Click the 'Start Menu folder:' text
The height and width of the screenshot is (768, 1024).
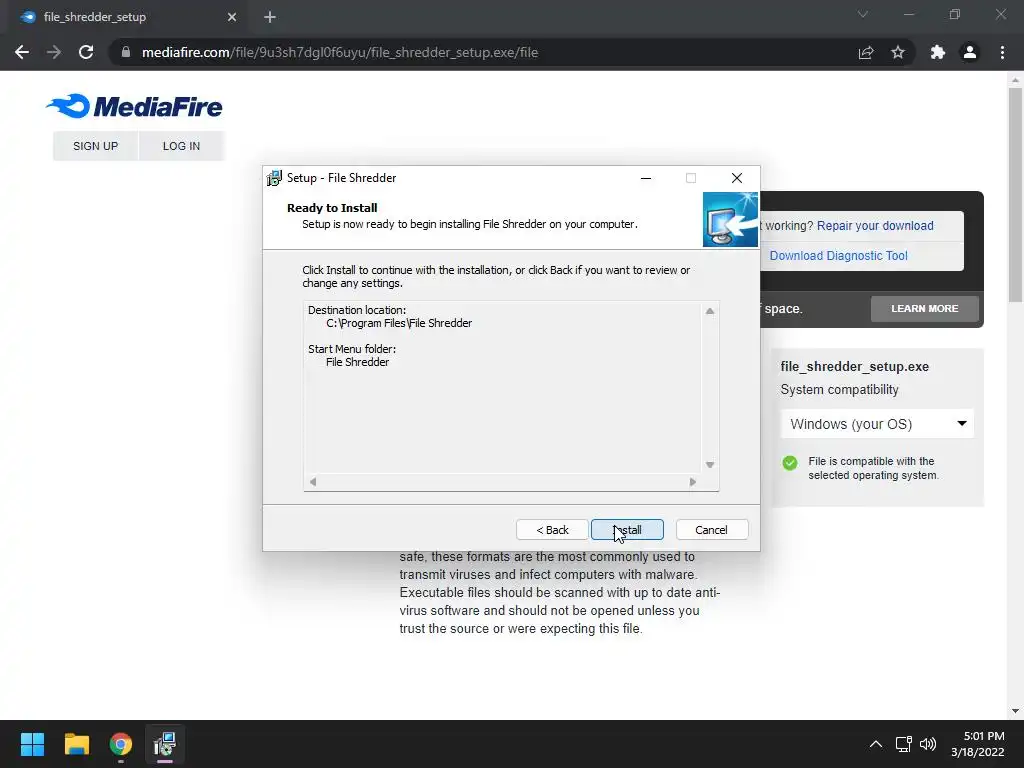click(352, 349)
